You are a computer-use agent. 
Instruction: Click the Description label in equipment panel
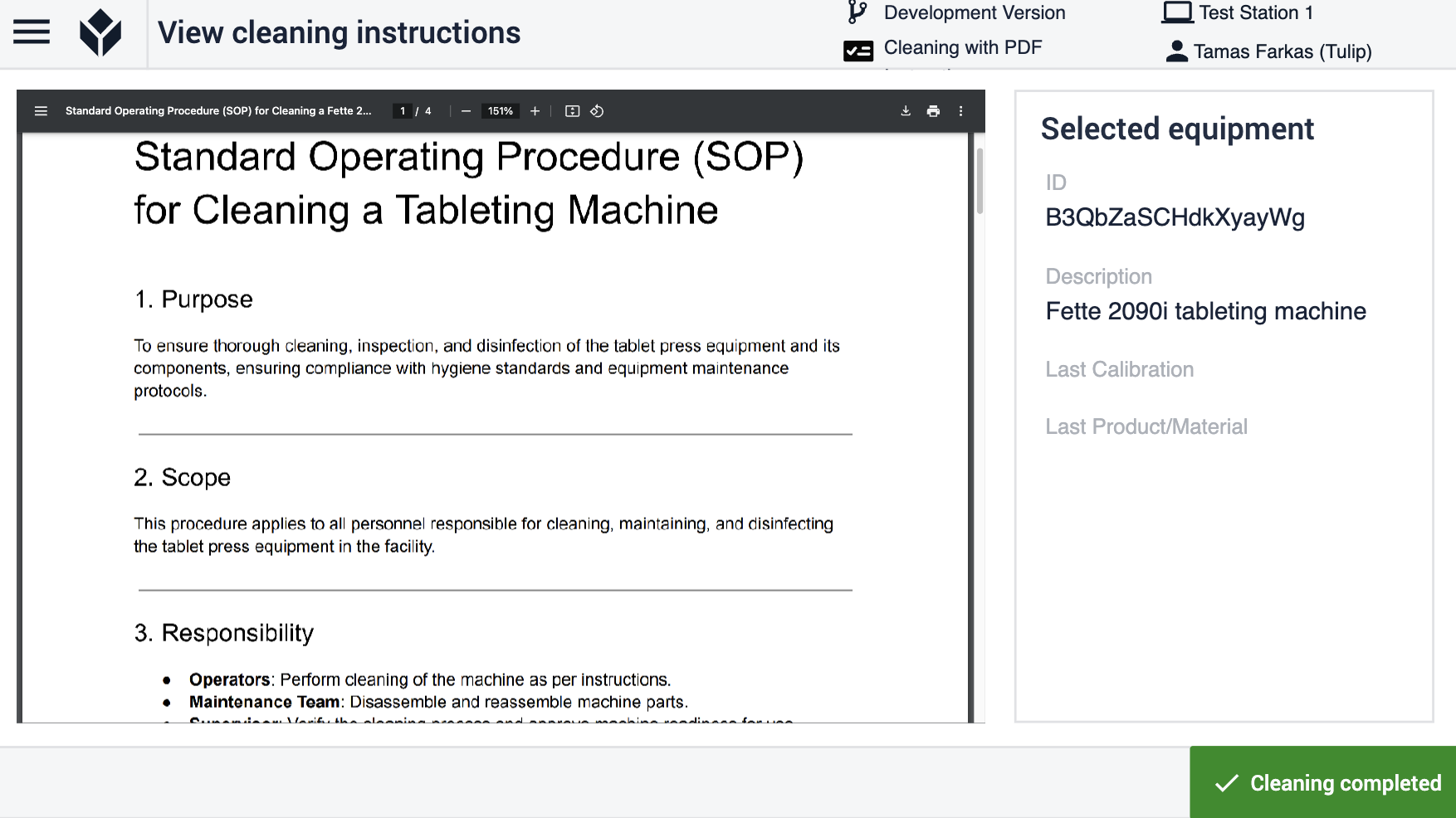1098,276
